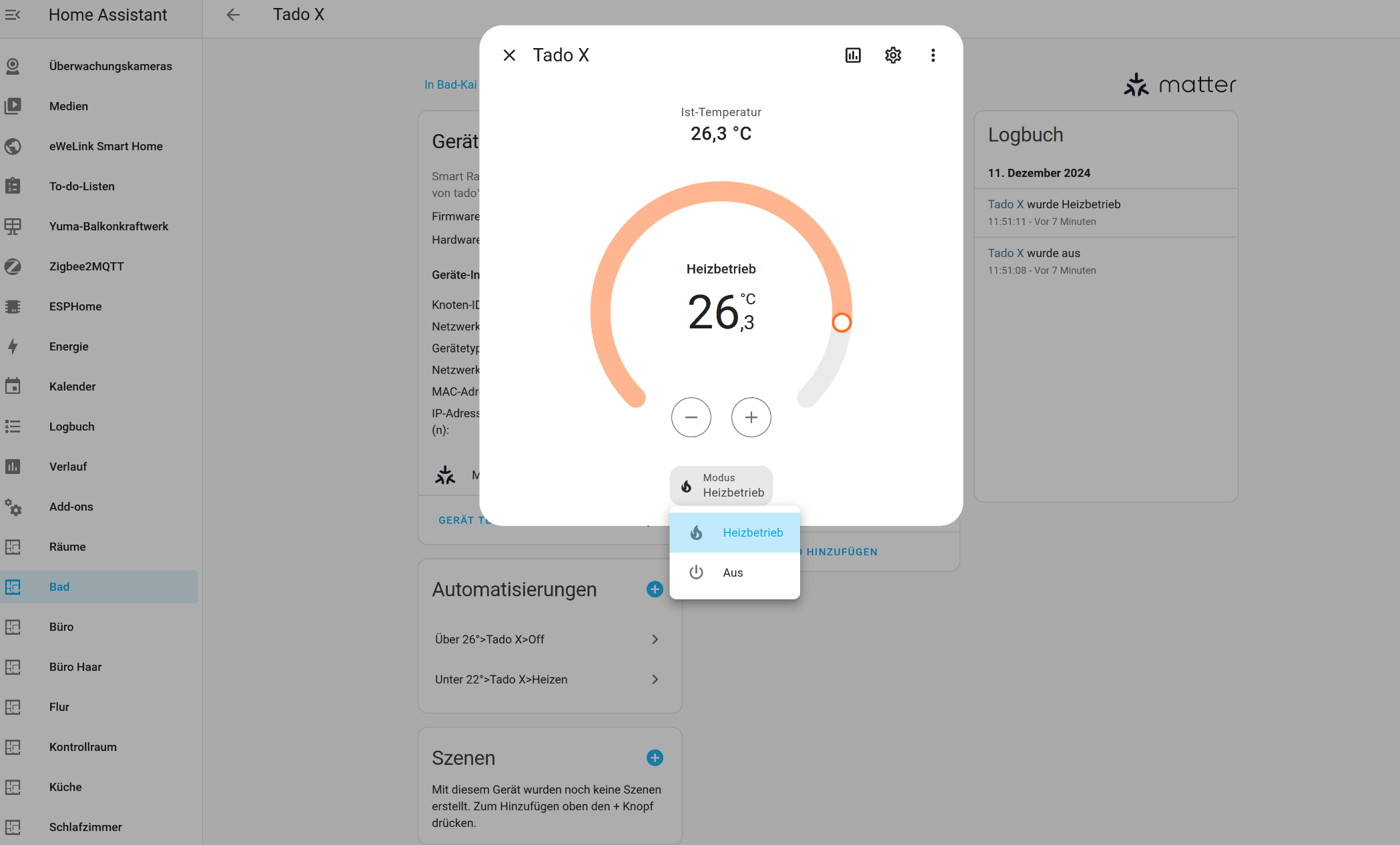Open the In Bad-Kai area link
Image resolution: width=1400 pixels, height=845 pixels.
pos(450,85)
